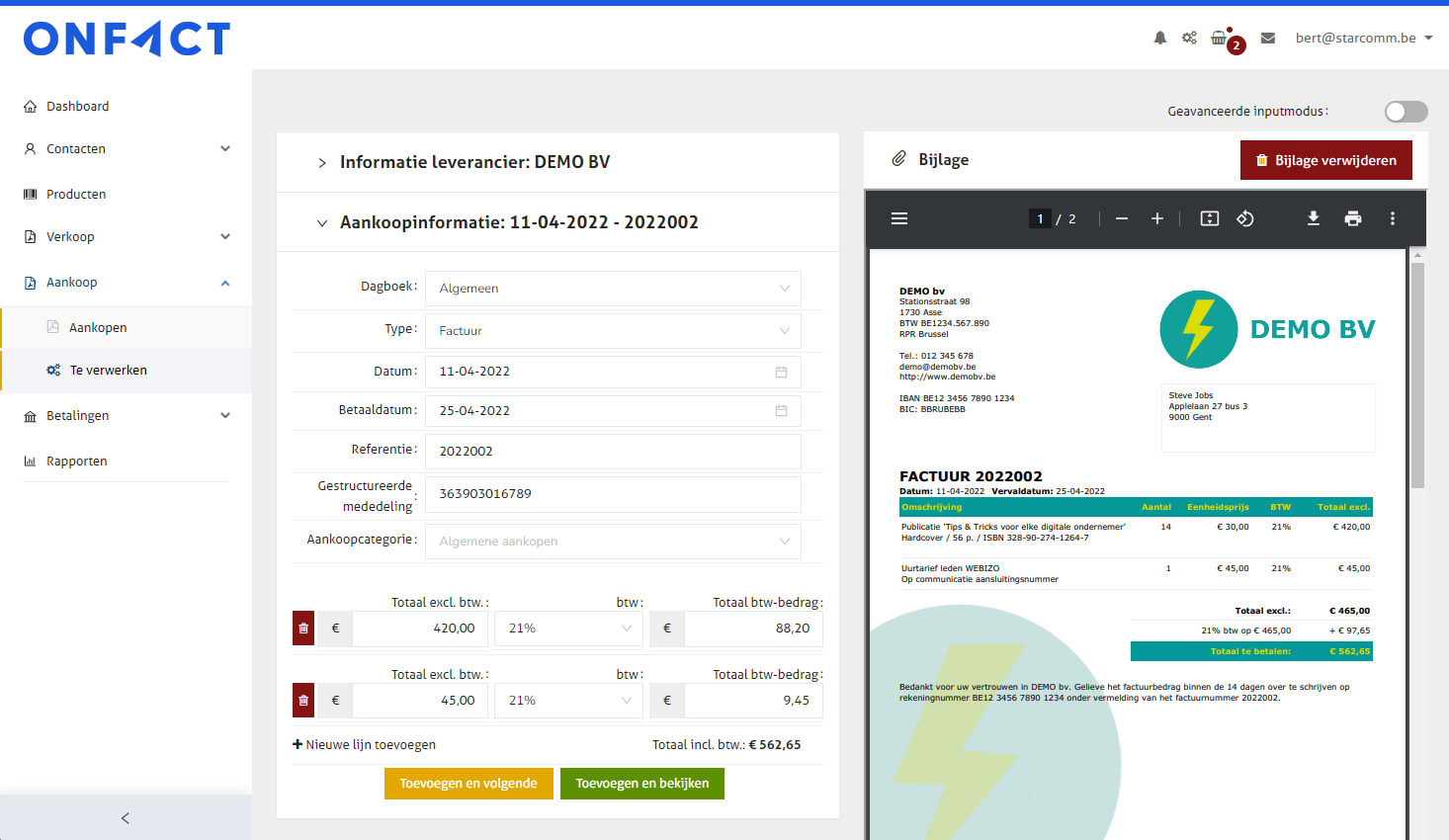The height and width of the screenshot is (840, 1449).
Task: Download the PDF attachment
Action: pos(1314,218)
